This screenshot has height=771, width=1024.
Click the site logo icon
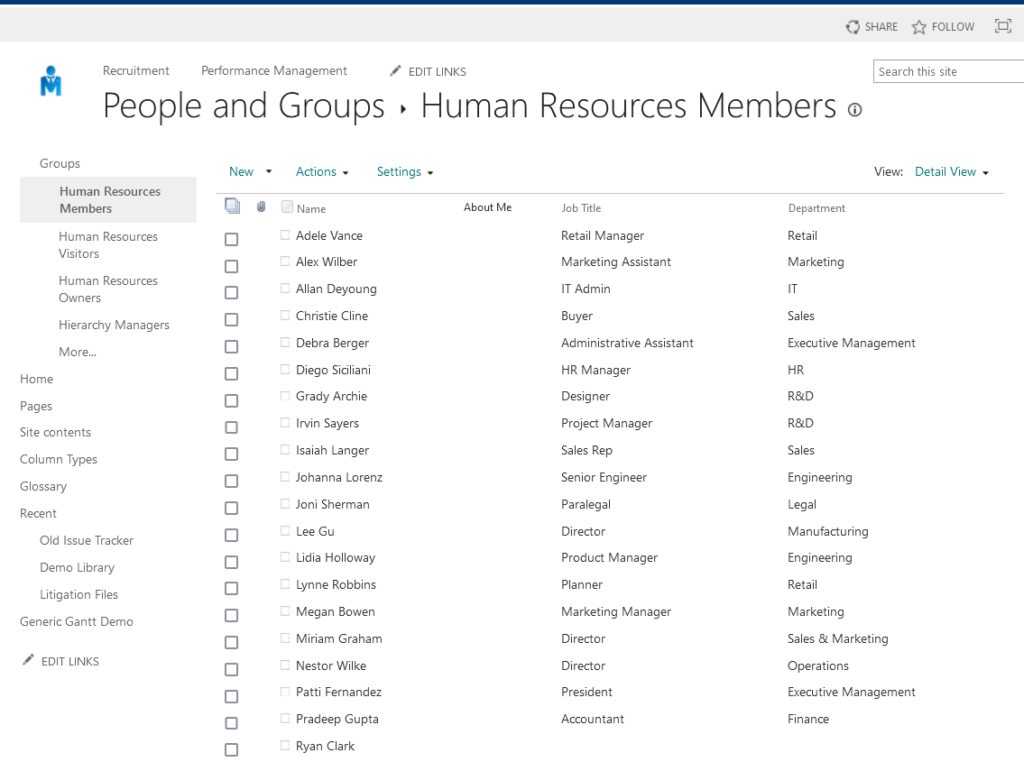51,81
